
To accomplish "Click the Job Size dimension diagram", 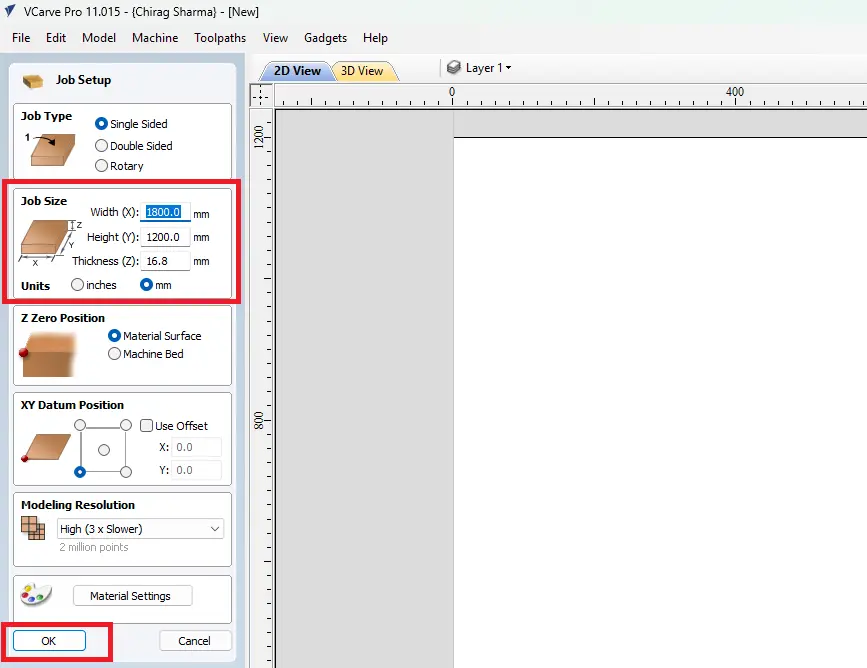I will click(x=49, y=243).
